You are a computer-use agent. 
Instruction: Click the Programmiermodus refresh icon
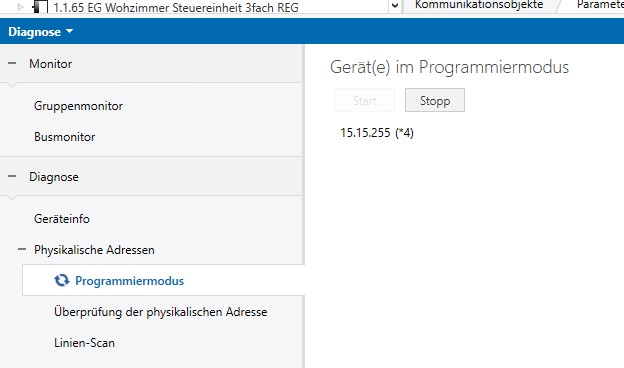coord(61,280)
